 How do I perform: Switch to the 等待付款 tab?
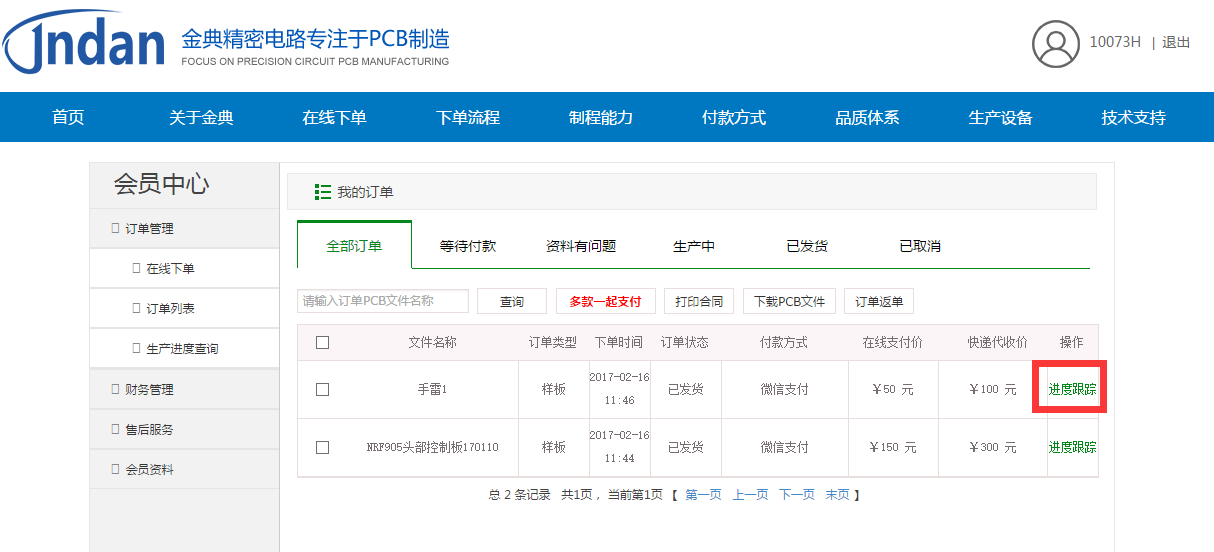point(467,246)
